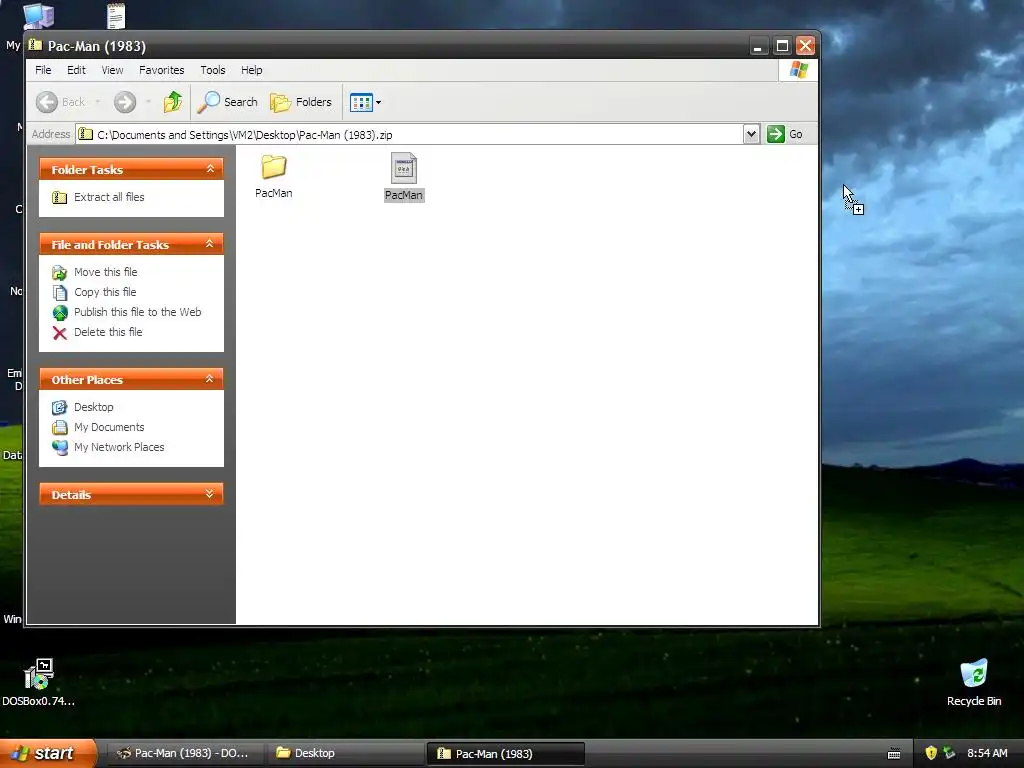Click the Windows flag logo in menu bar
Screen dimensions: 1024x768
(x=798, y=70)
